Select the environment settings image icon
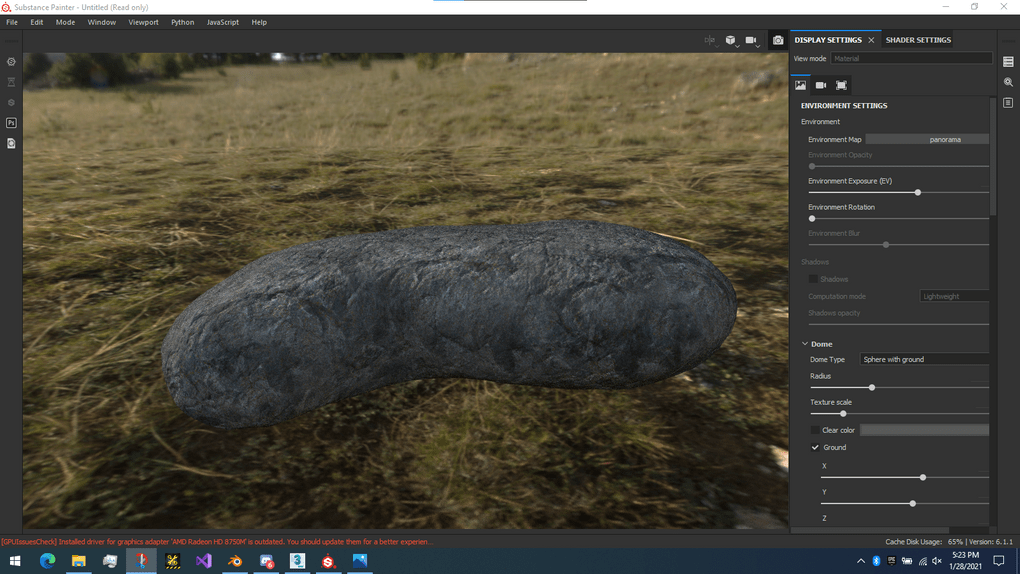 tap(800, 85)
